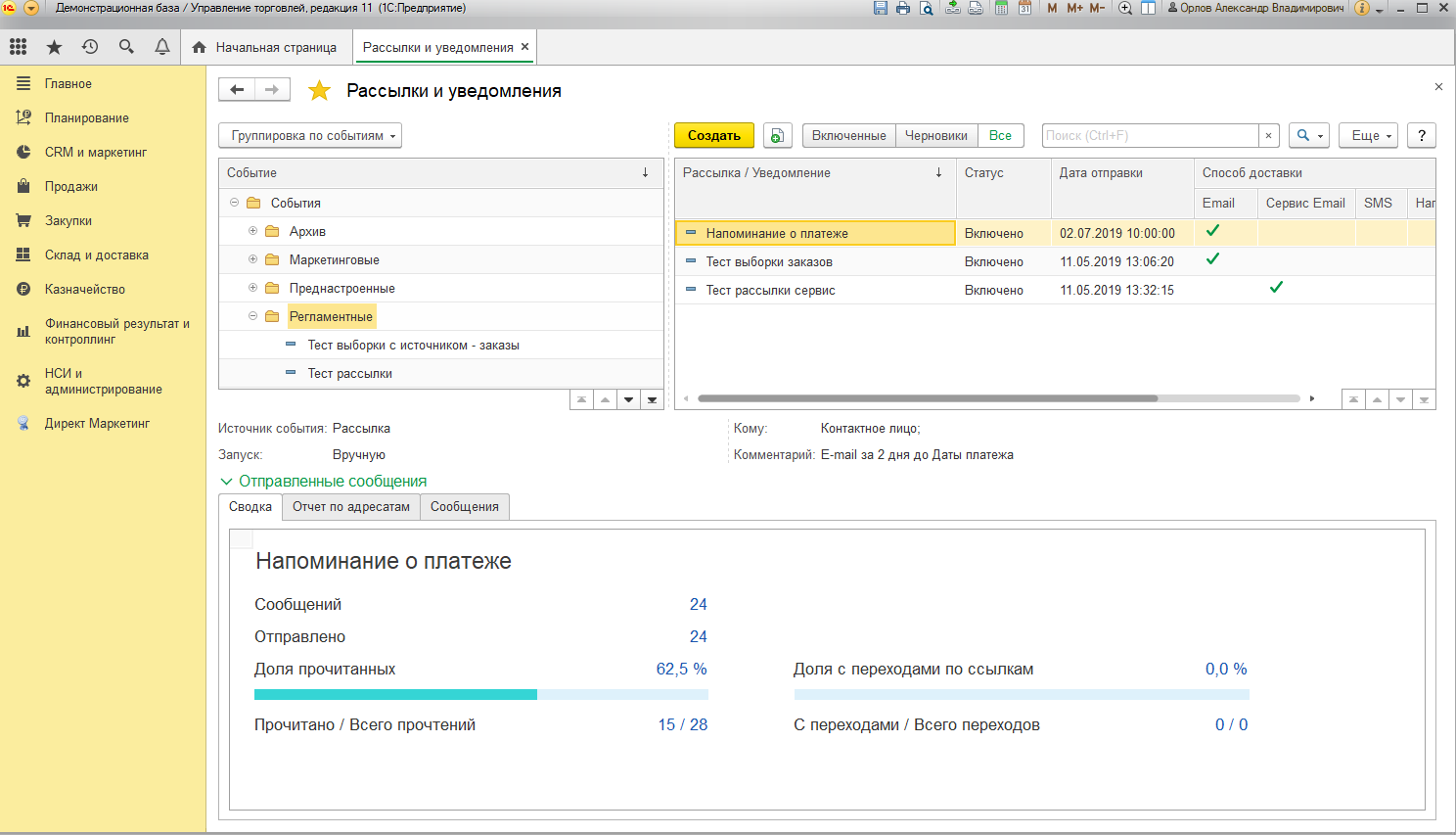The image size is (1456, 835).
Task: Show Все mailings filter
Action: (x=1000, y=136)
